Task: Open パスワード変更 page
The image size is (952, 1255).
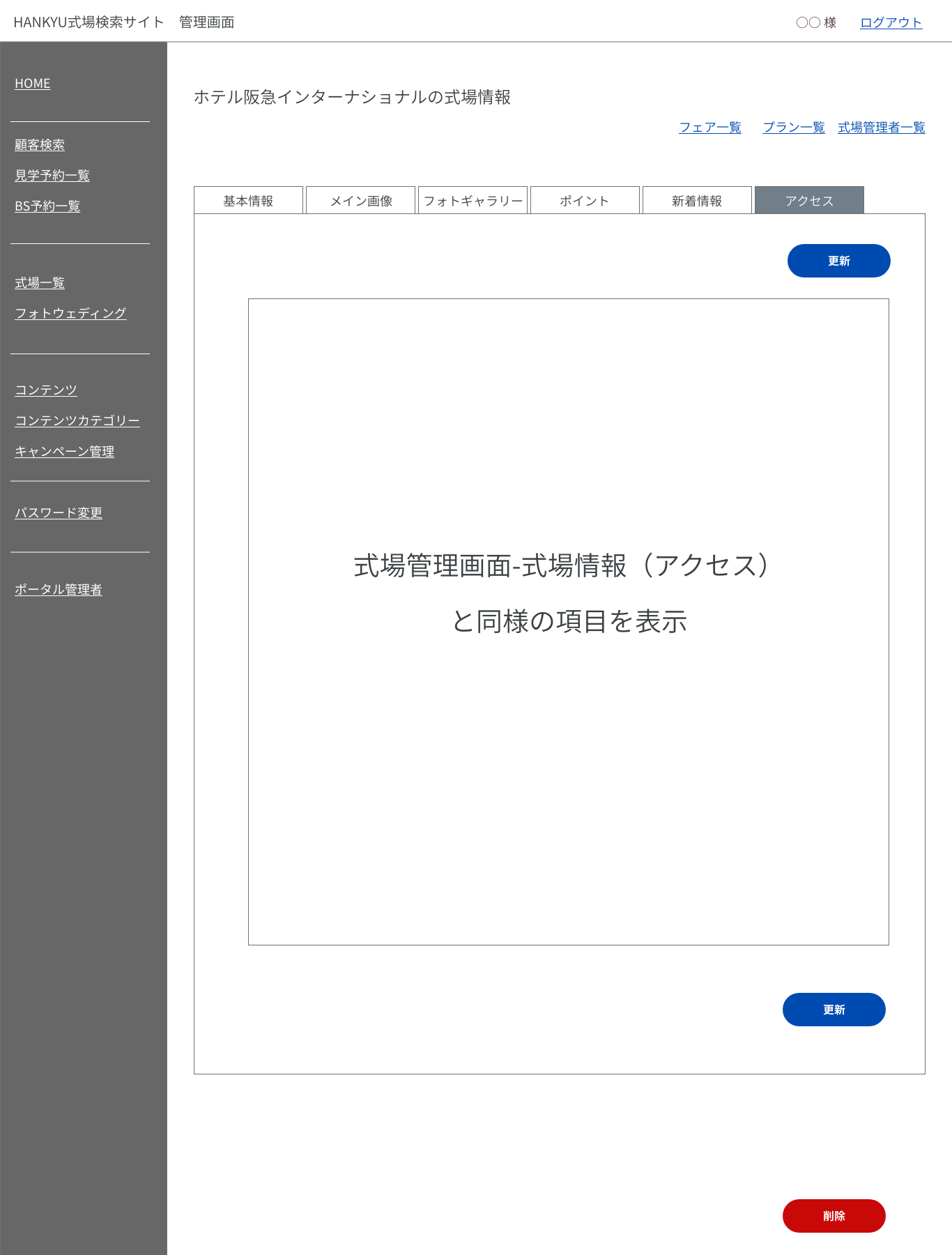Action: pos(59,513)
